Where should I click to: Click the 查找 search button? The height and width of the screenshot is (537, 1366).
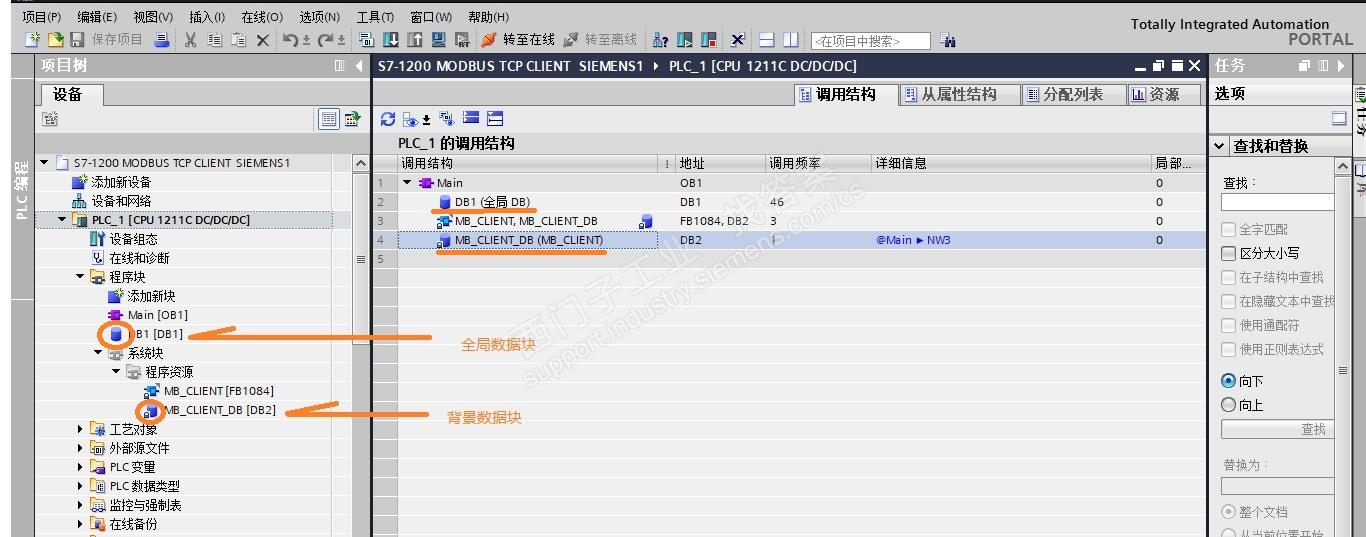tap(1277, 429)
